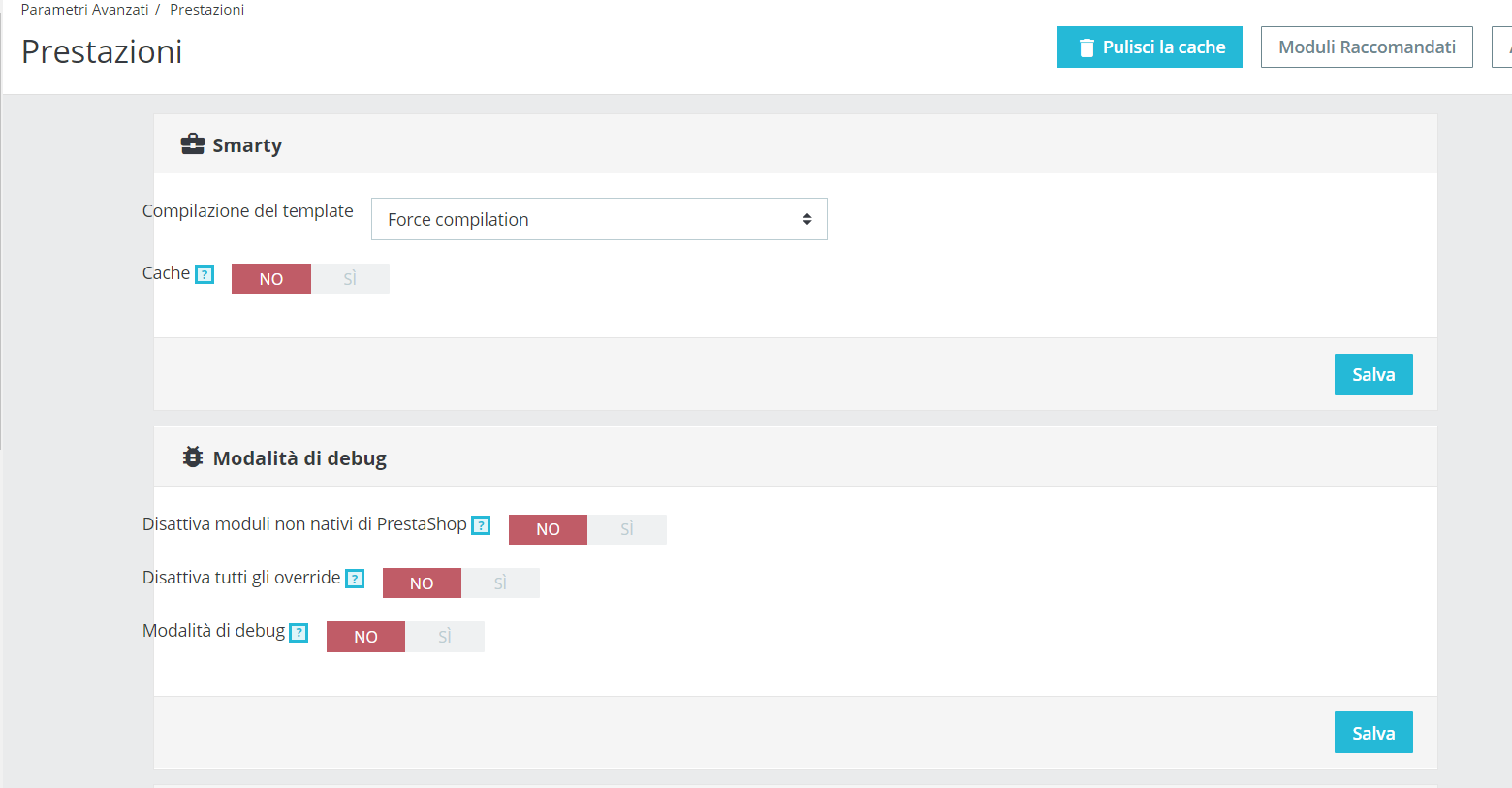This screenshot has width=1512, height=788.
Task: Click the Prestazioni breadcrumb item
Action: tap(206, 10)
